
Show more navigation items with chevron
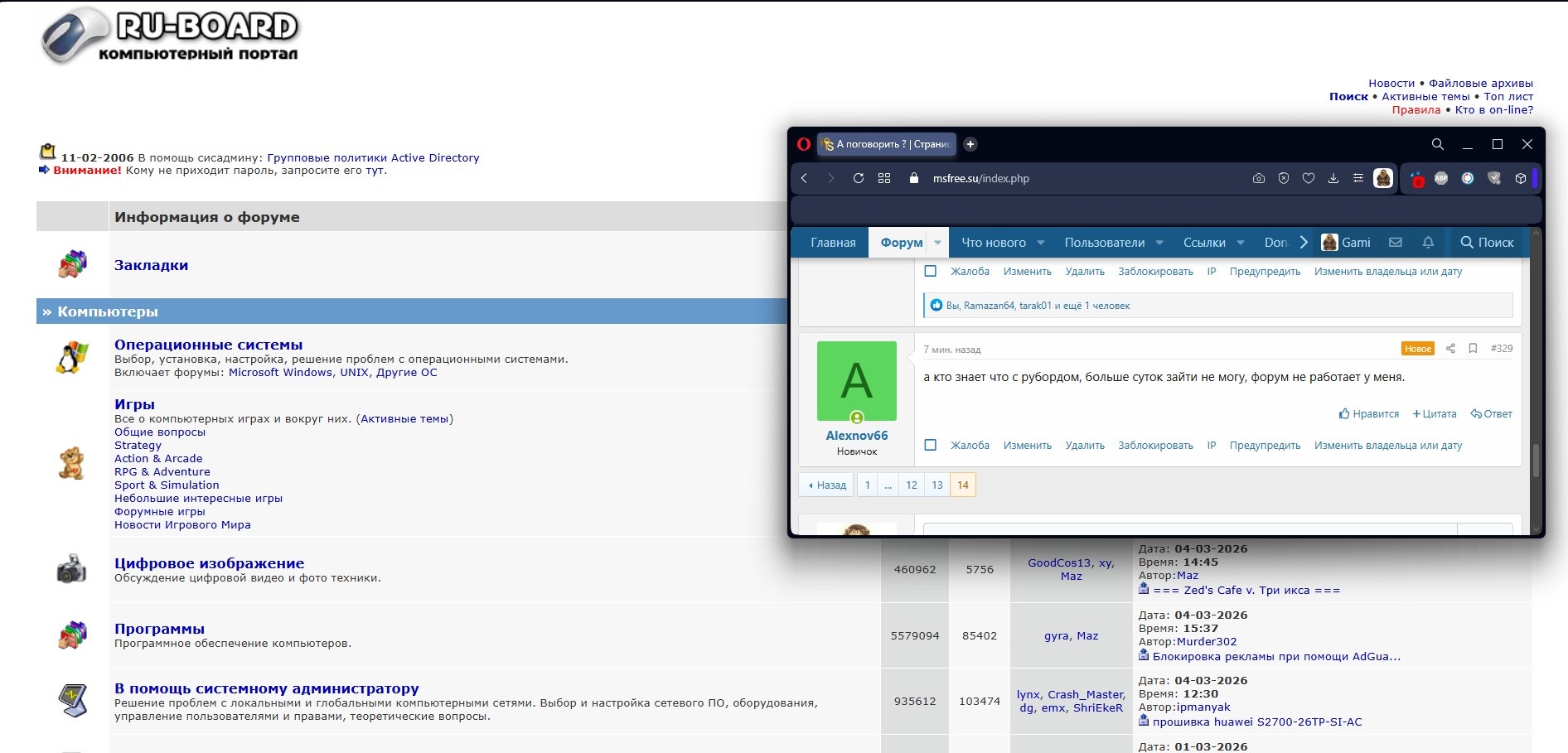1304,242
